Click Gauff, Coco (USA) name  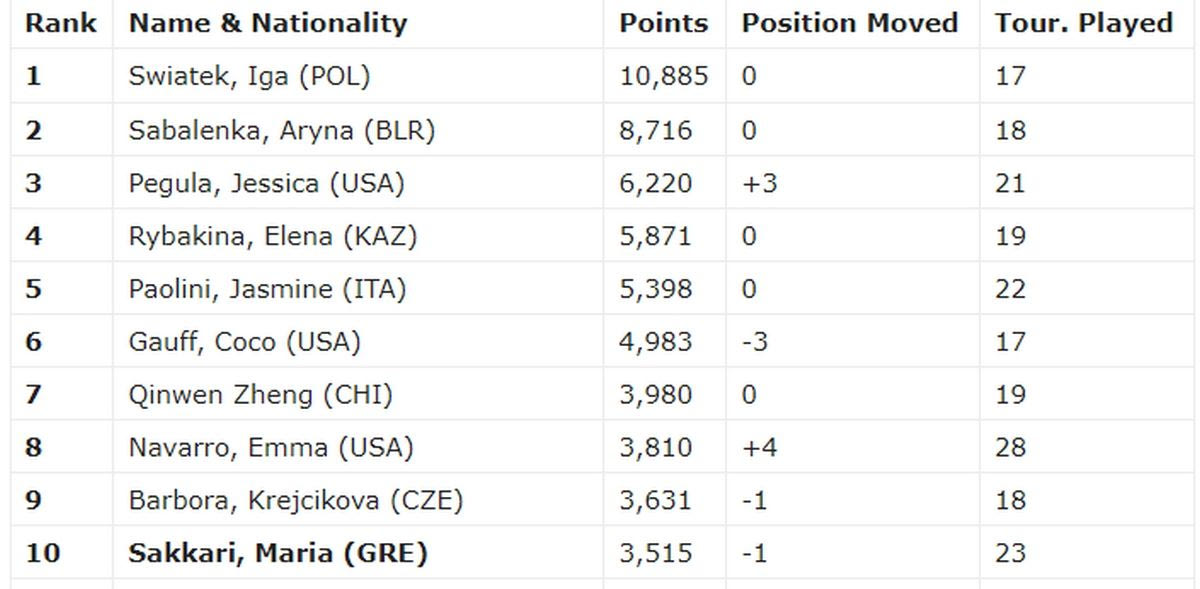[244, 342]
